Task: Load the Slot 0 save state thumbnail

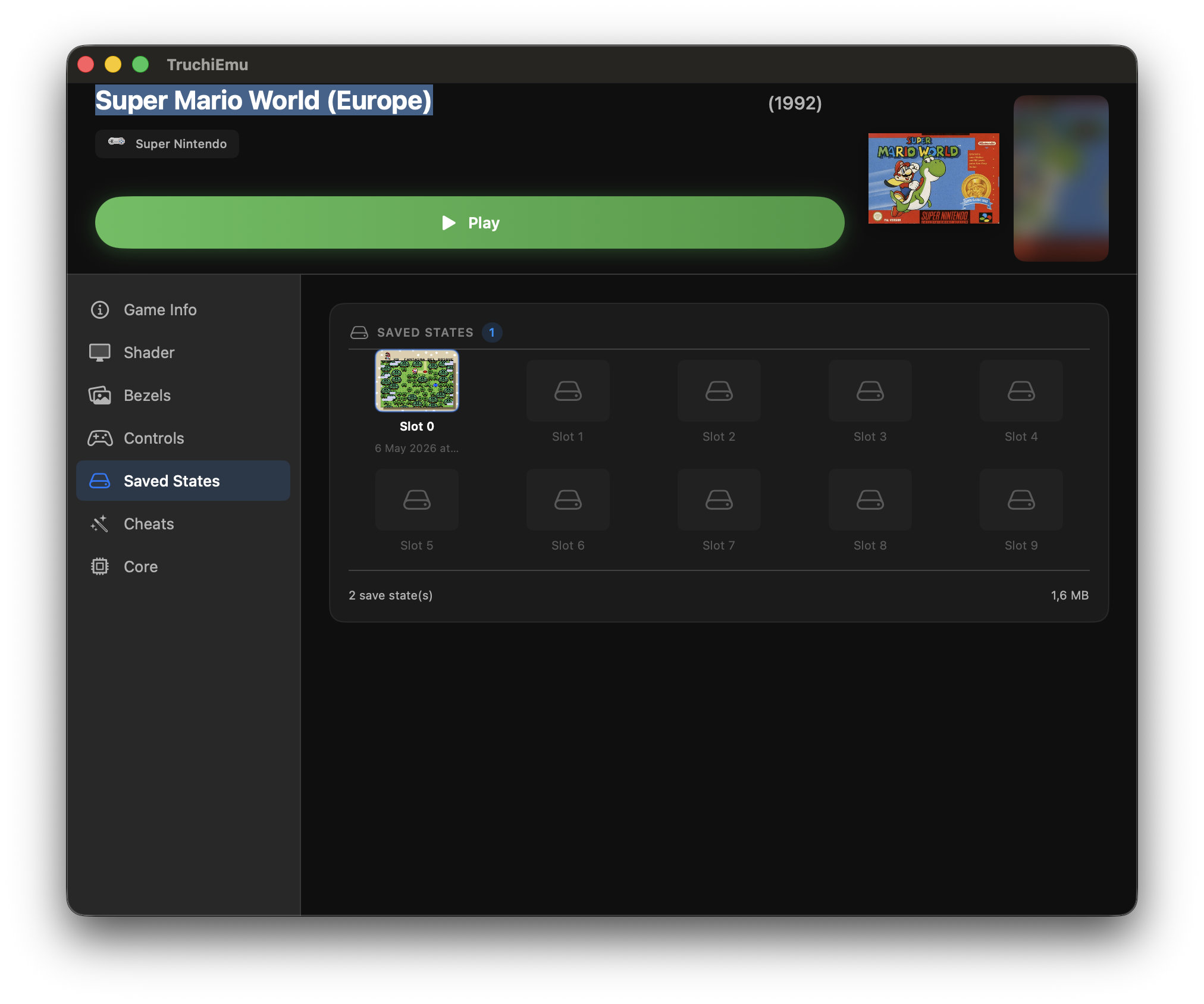Action: [417, 381]
